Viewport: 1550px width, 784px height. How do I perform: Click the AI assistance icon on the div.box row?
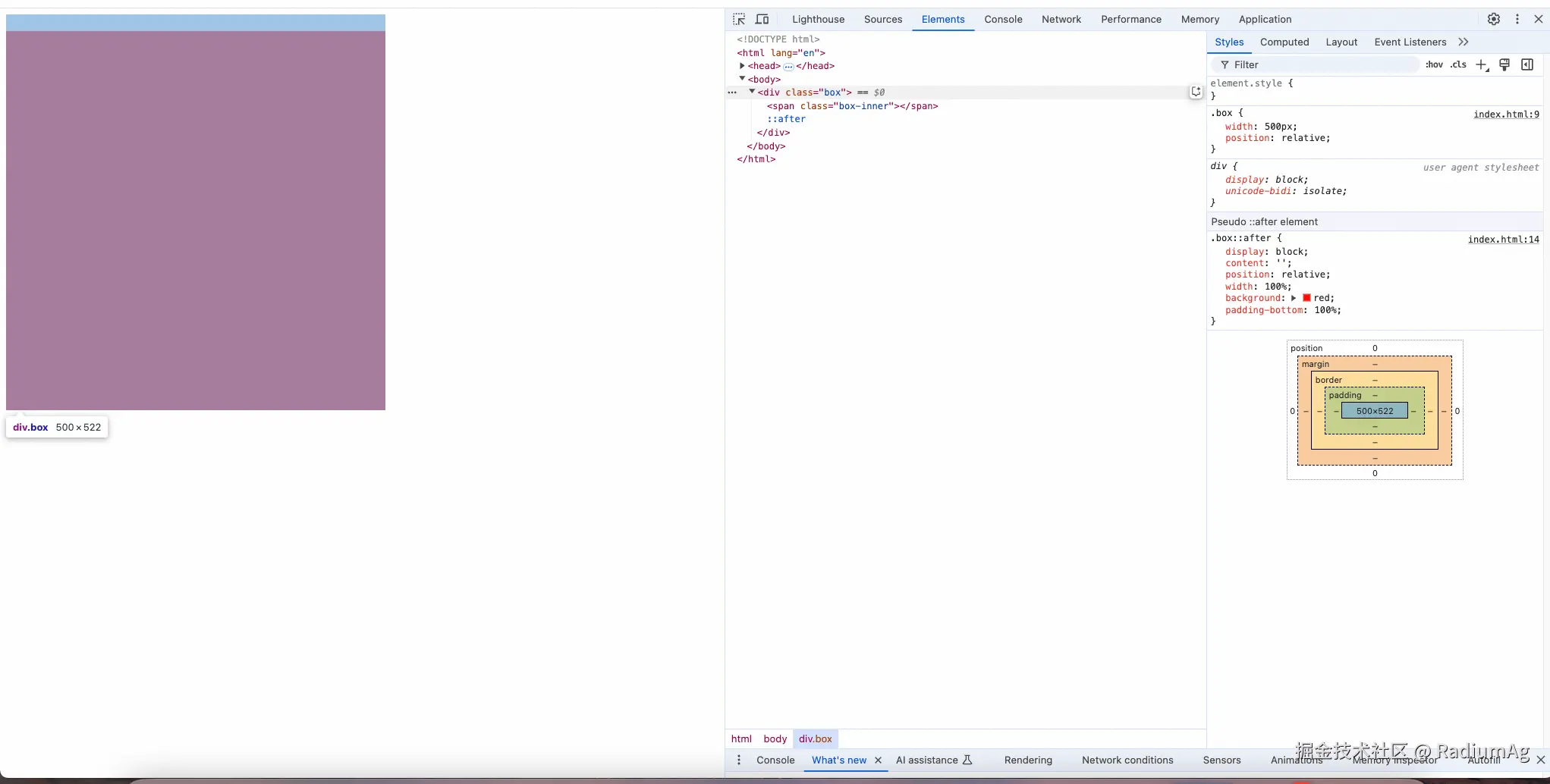tap(1196, 92)
